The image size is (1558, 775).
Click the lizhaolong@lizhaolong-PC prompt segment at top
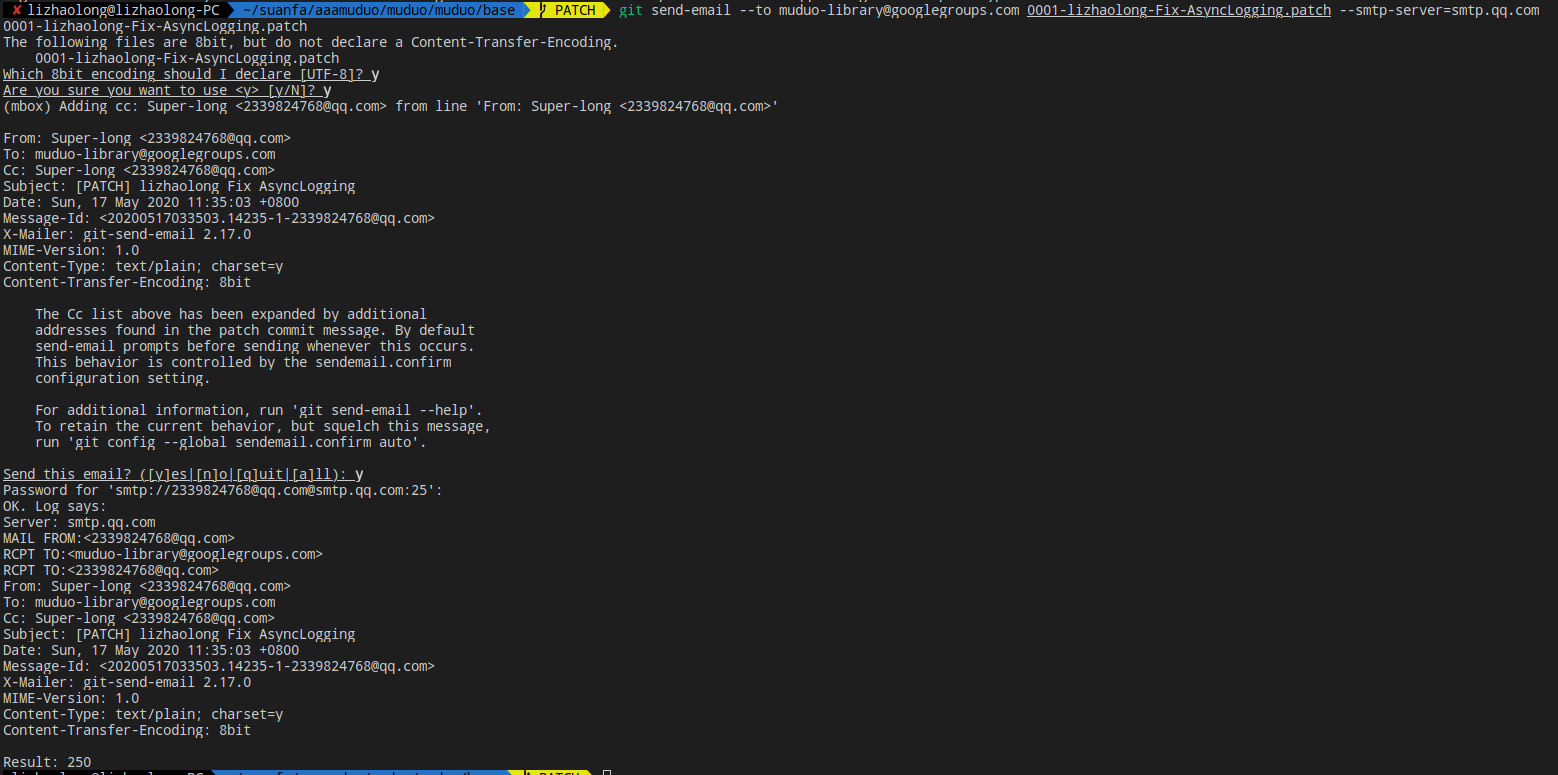click(123, 10)
